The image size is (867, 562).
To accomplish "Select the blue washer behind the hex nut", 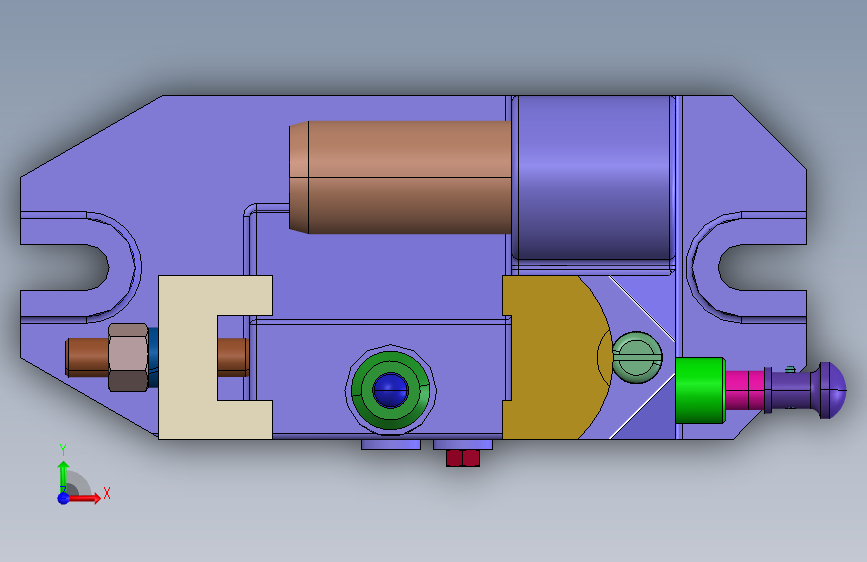I will [153, 357].
